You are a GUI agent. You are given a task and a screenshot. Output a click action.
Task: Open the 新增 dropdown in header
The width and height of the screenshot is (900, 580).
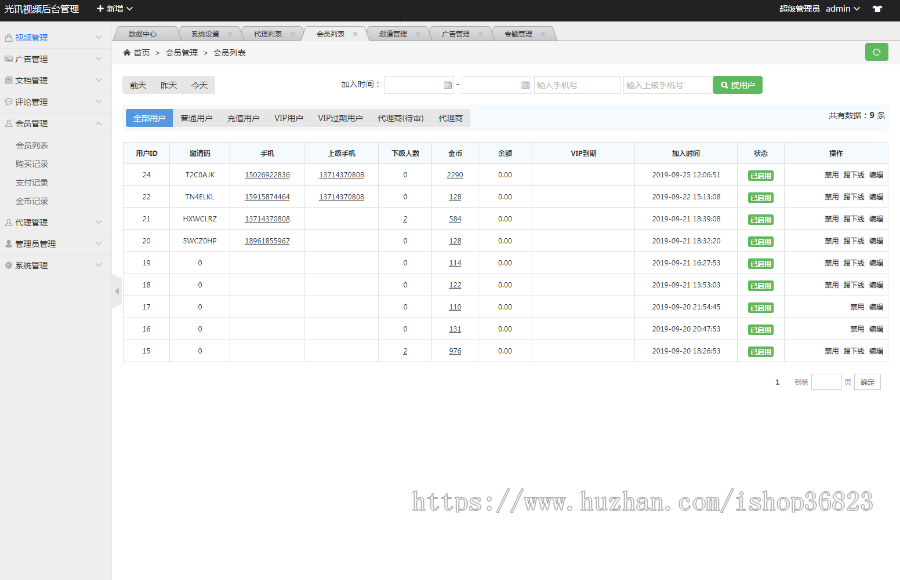[x=115, y=9]
